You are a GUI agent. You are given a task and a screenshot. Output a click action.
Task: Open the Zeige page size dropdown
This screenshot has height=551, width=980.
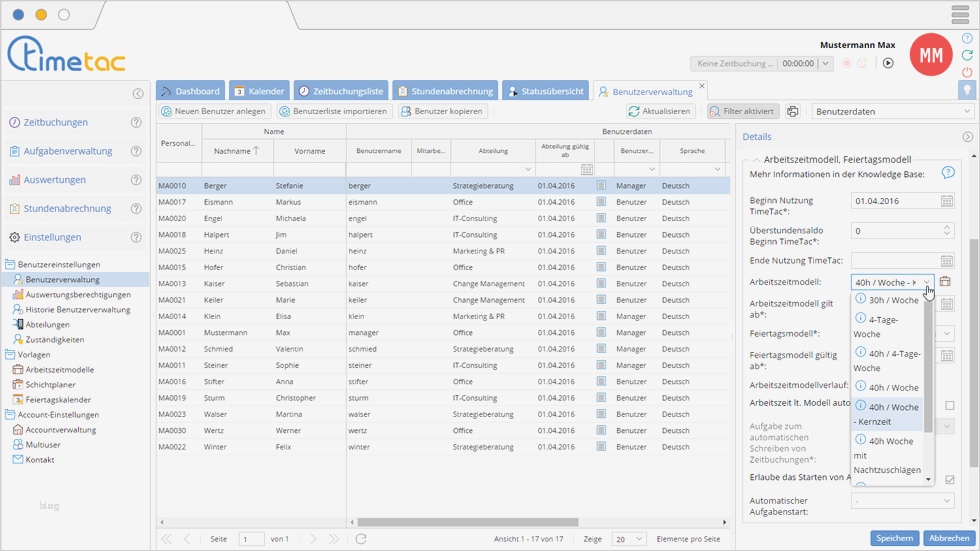(x=639, y=539)
